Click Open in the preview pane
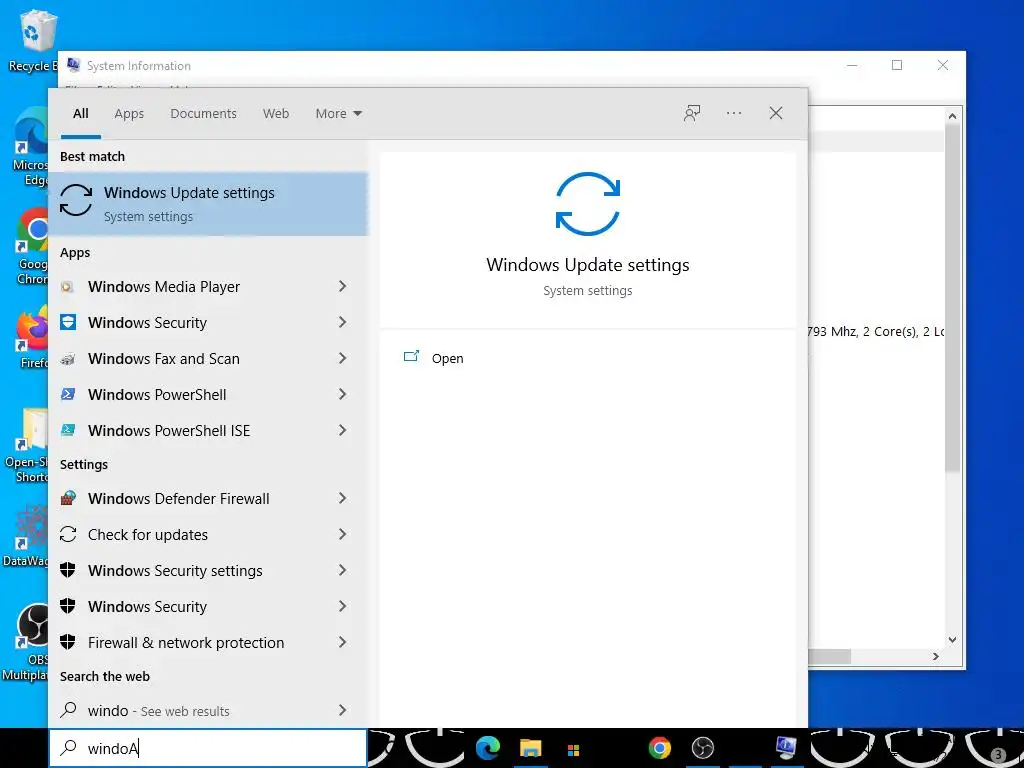1024x768 pixels. 447,359
